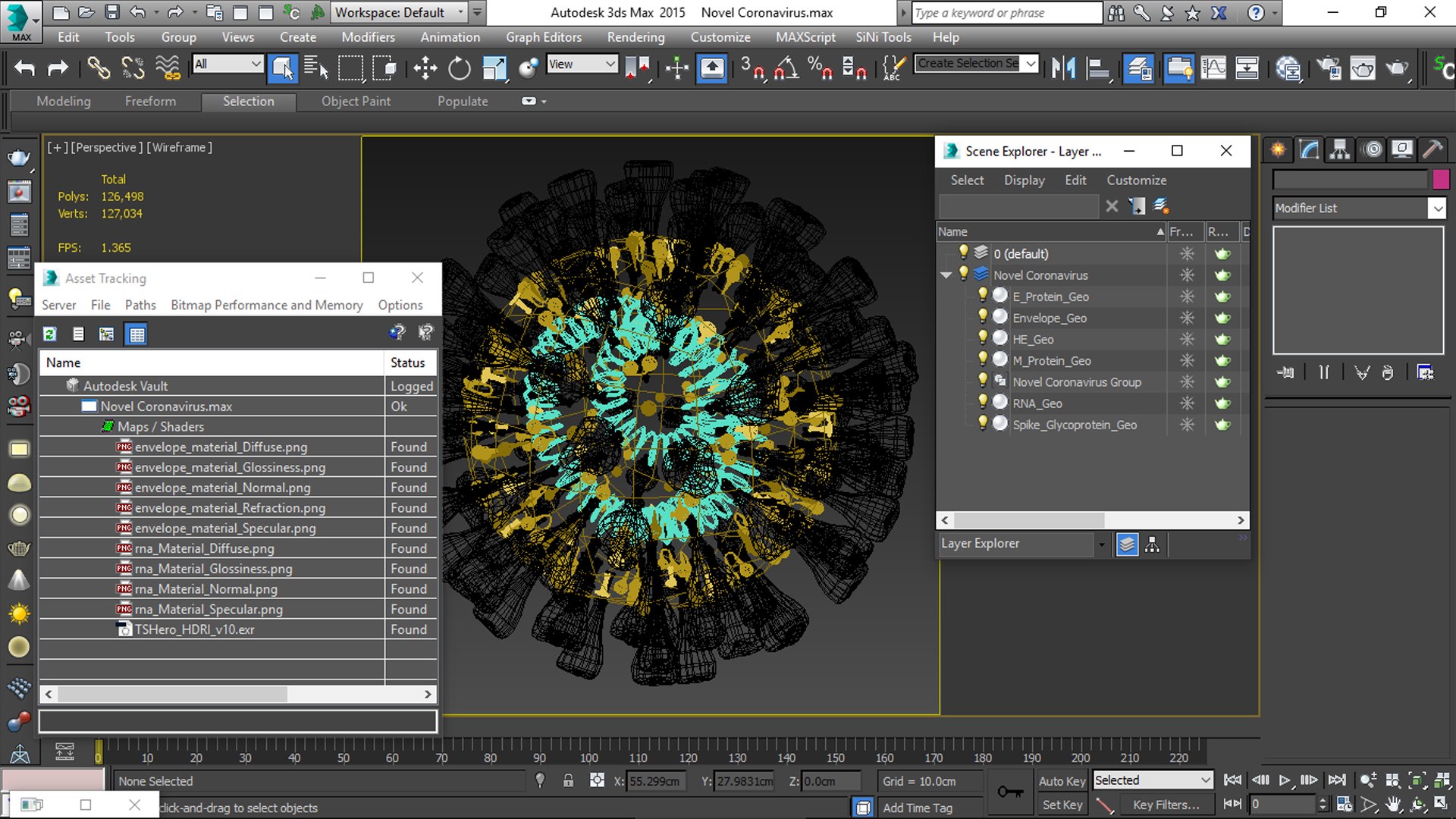Open the Modifiers menu

click(x=368, y=37)
